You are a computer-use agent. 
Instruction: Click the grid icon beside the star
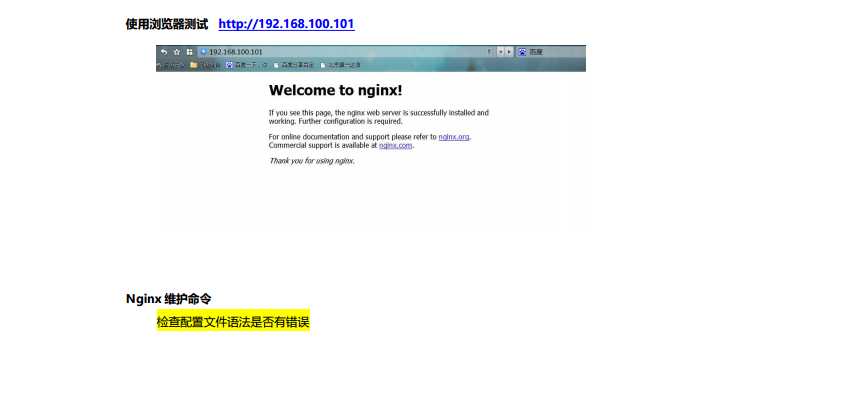(189, 52)
